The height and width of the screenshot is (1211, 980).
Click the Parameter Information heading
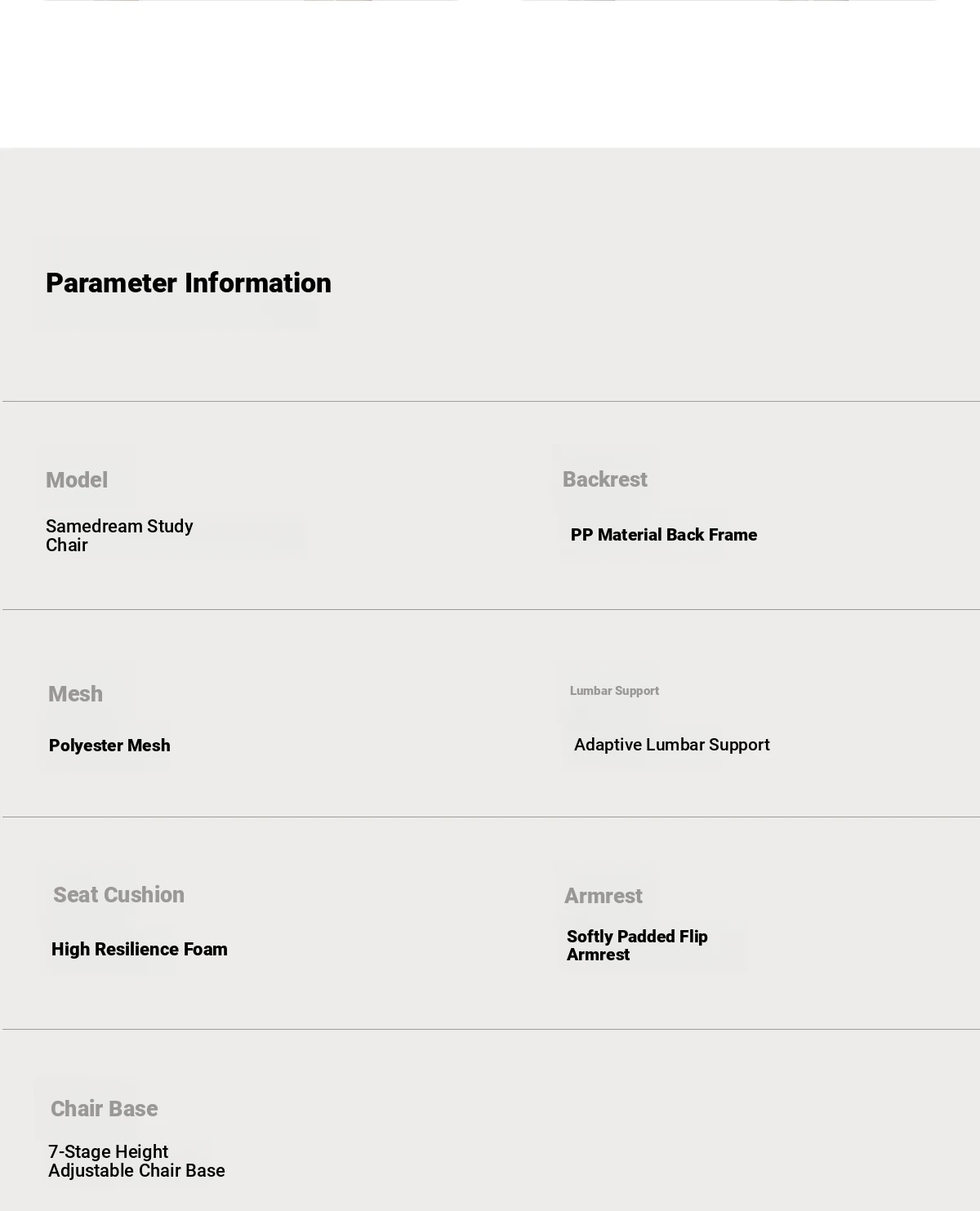[189, 283]
